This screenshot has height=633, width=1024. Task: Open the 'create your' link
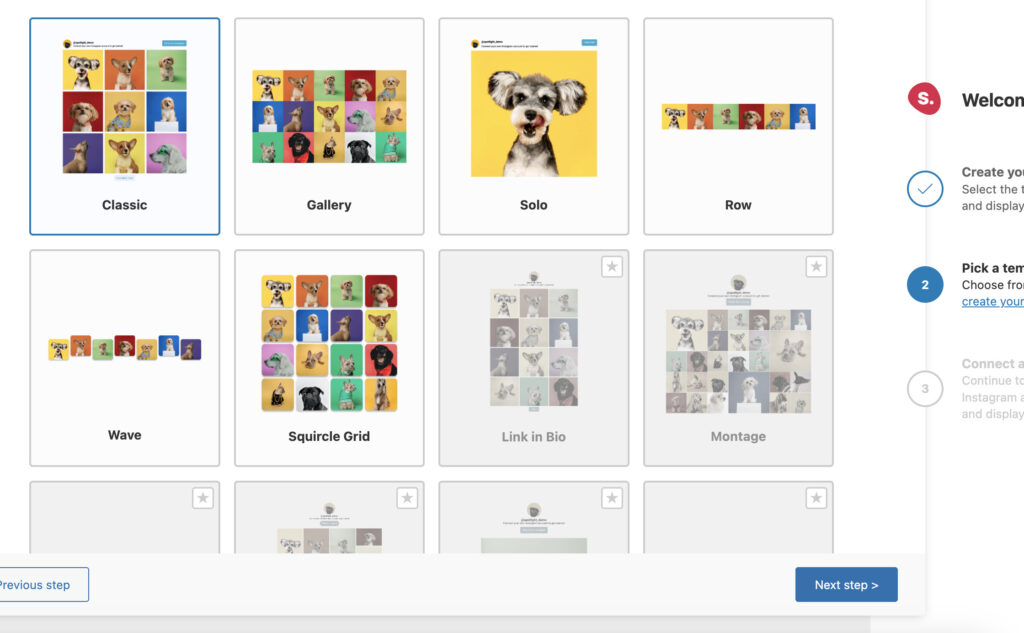[992, 302]
